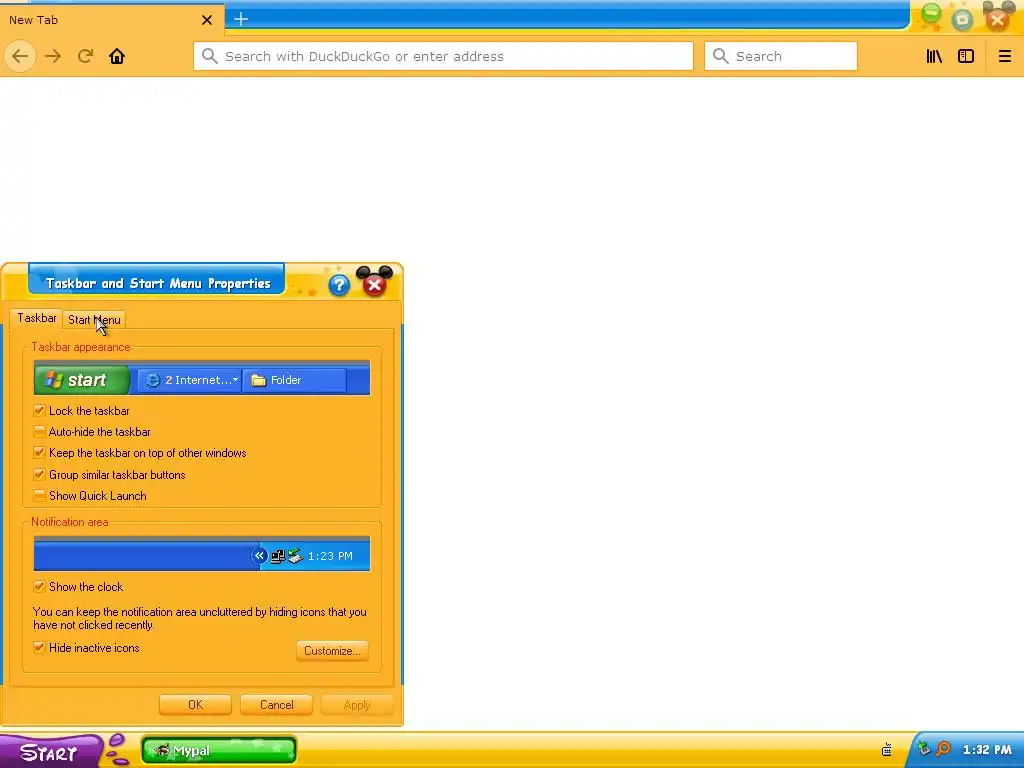Open the Customize... notification settings

[332, 650]
